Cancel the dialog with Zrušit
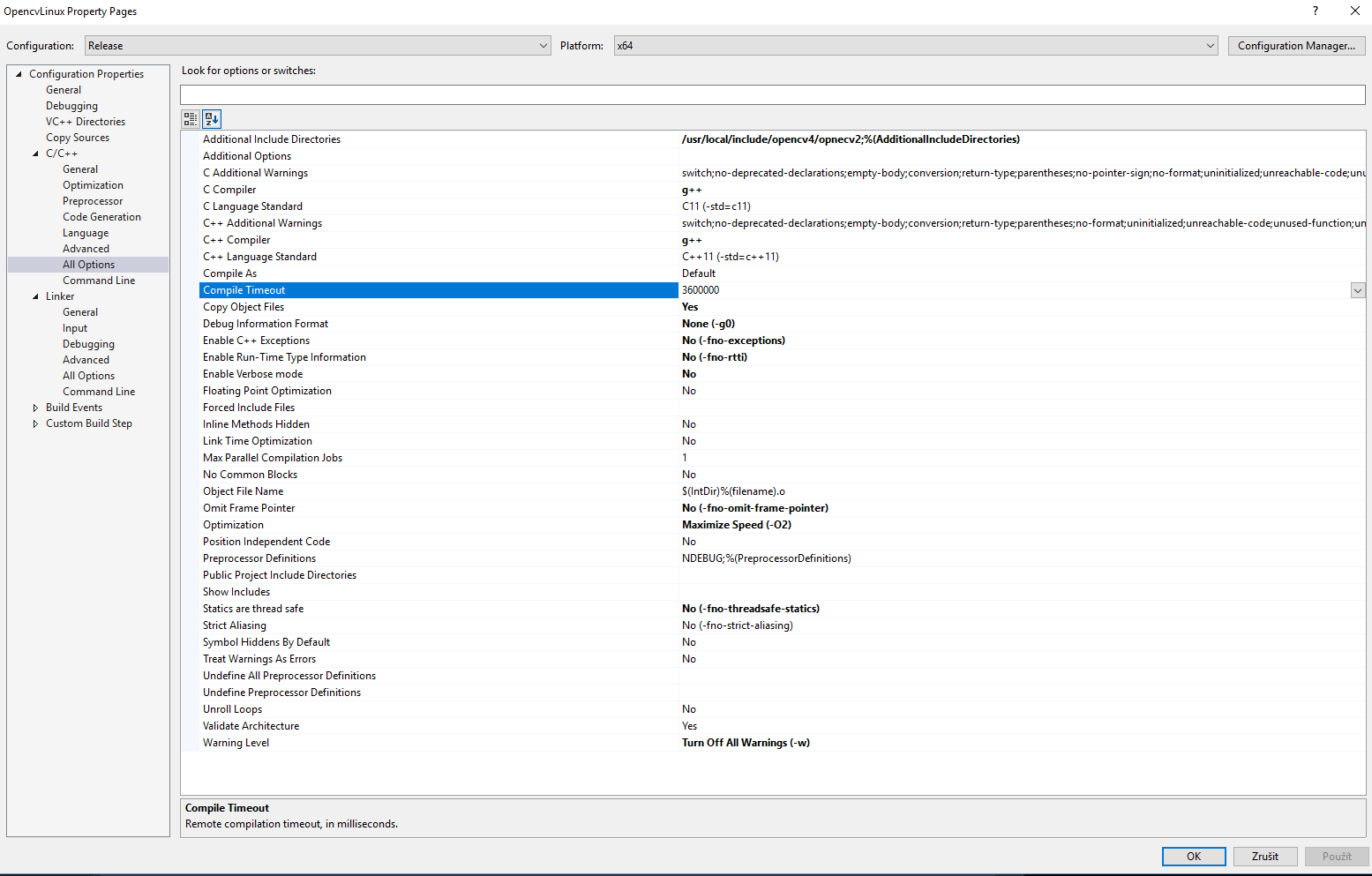Viewport: 1372px width, 876px height. coord(1265,856)
